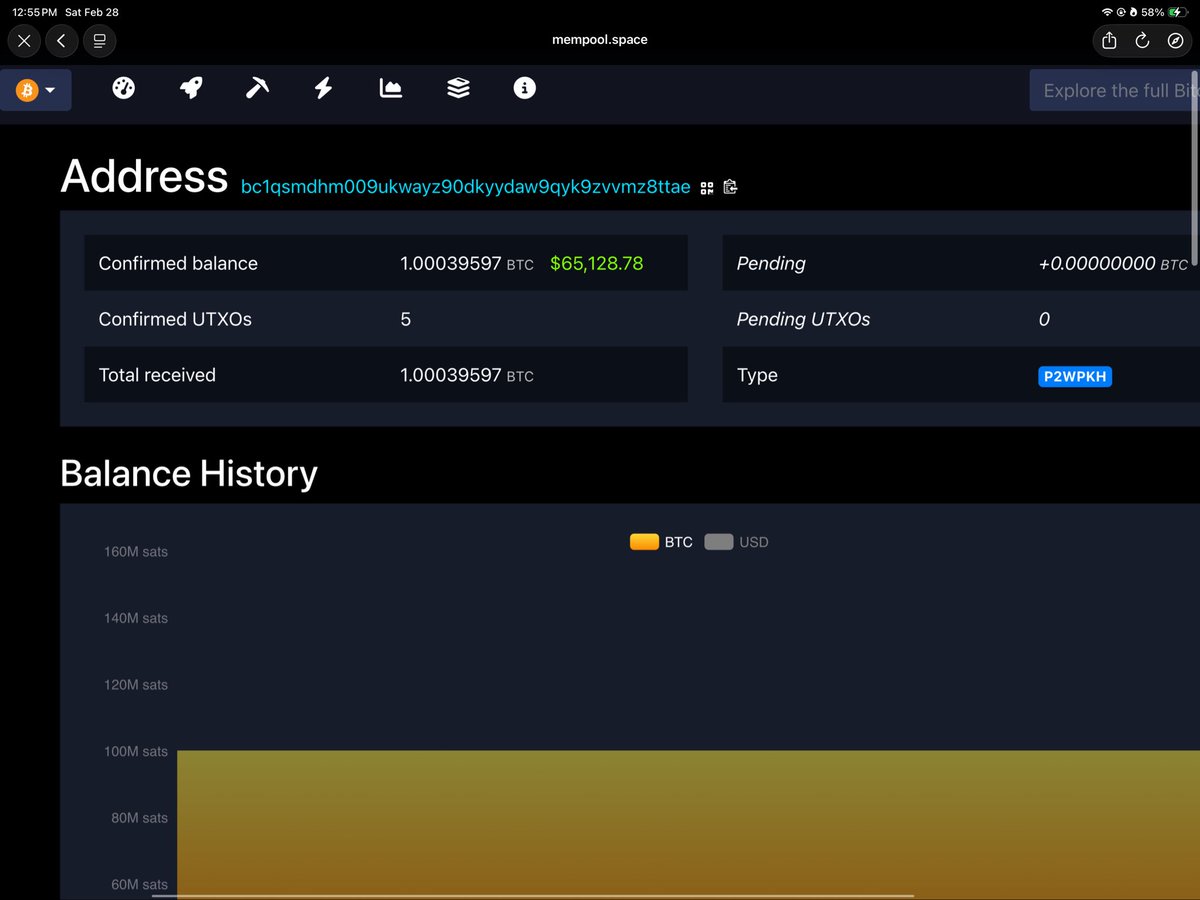Focus the Explore the full Bitcoin search field
The height and width of the screenshot is (900, 1200).
[1115, 90]
